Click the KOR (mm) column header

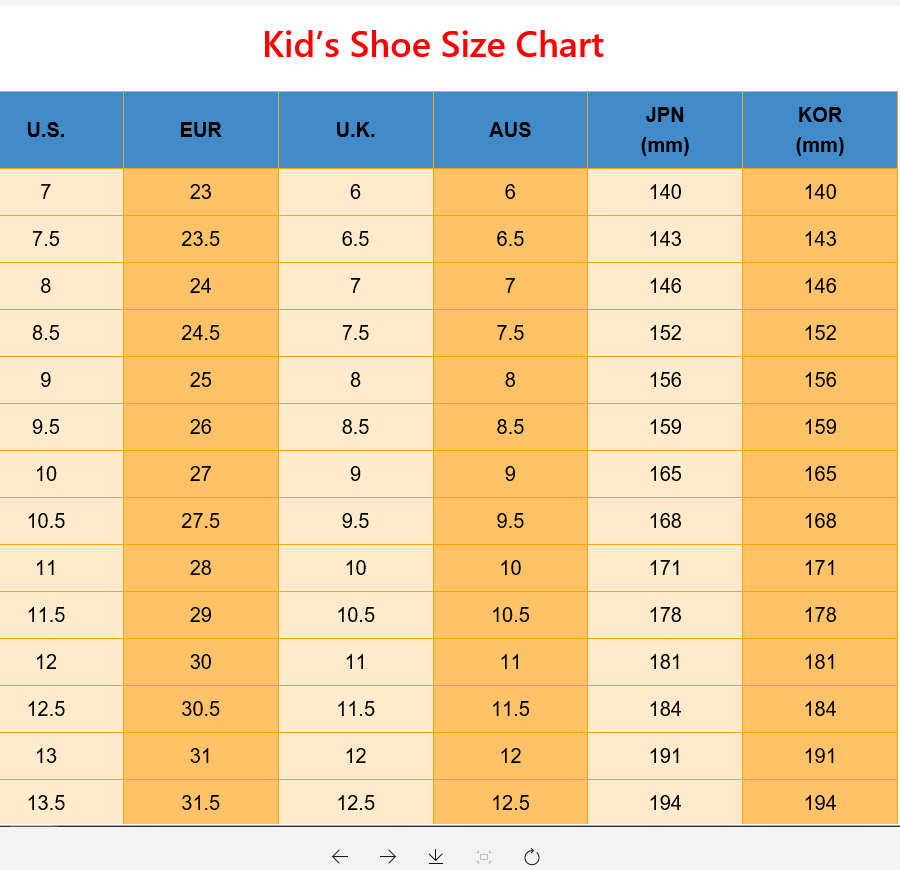820,130
